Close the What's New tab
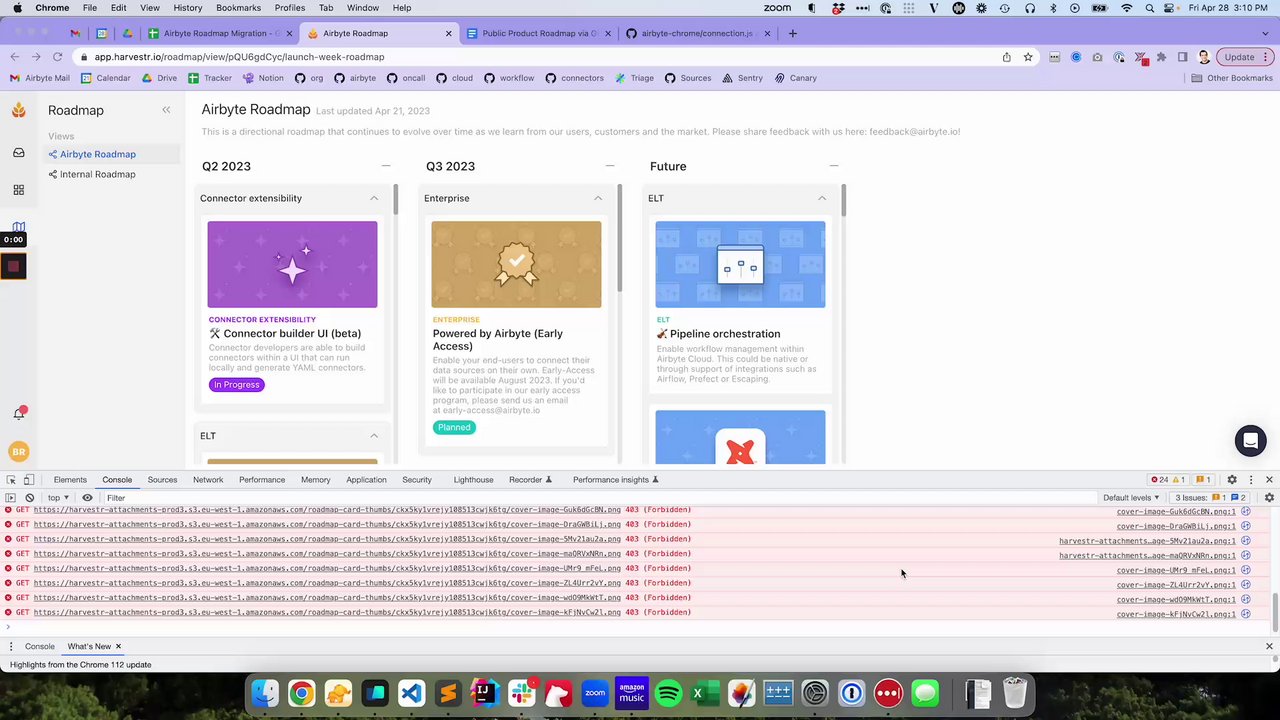This screenshot has height=720, width=1280. 118,646
